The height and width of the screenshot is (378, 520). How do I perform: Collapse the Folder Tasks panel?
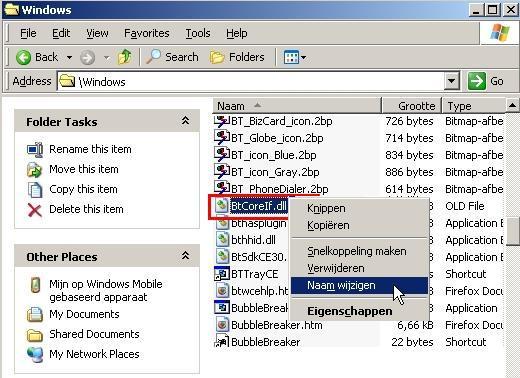pyautogui.click(x=185, y=121)
